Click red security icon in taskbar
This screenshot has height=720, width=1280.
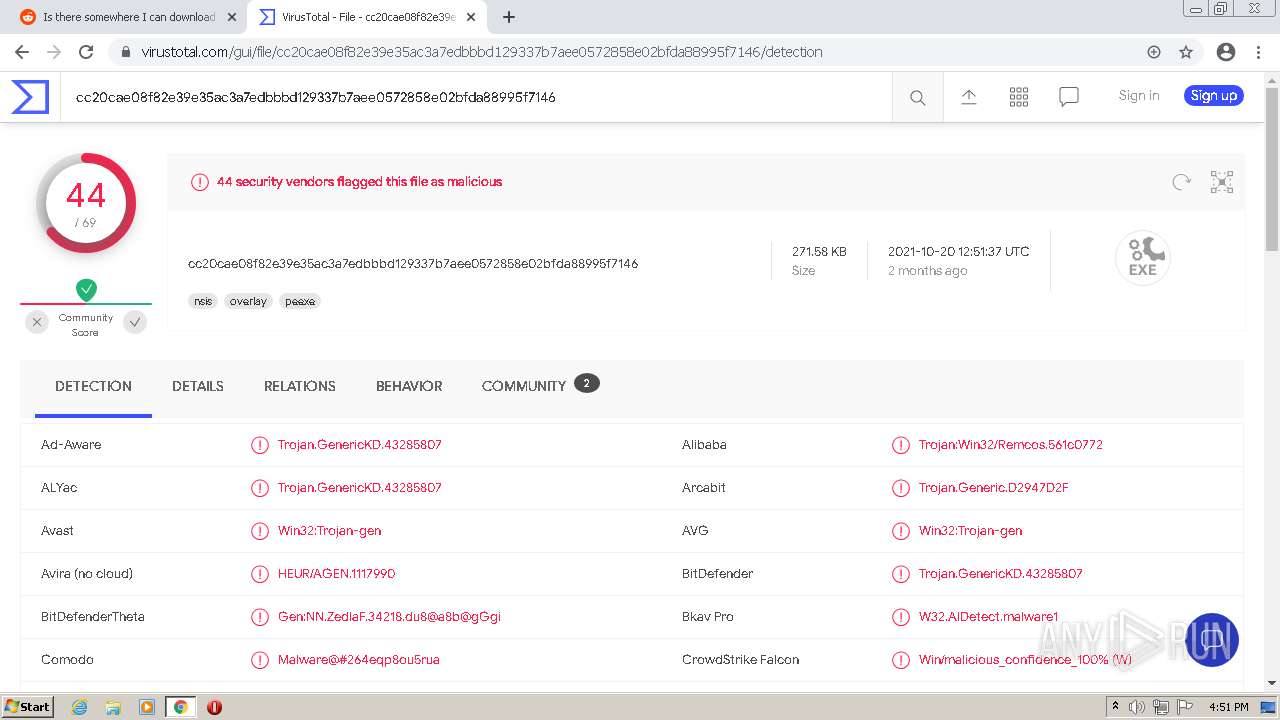click(214, 707)
